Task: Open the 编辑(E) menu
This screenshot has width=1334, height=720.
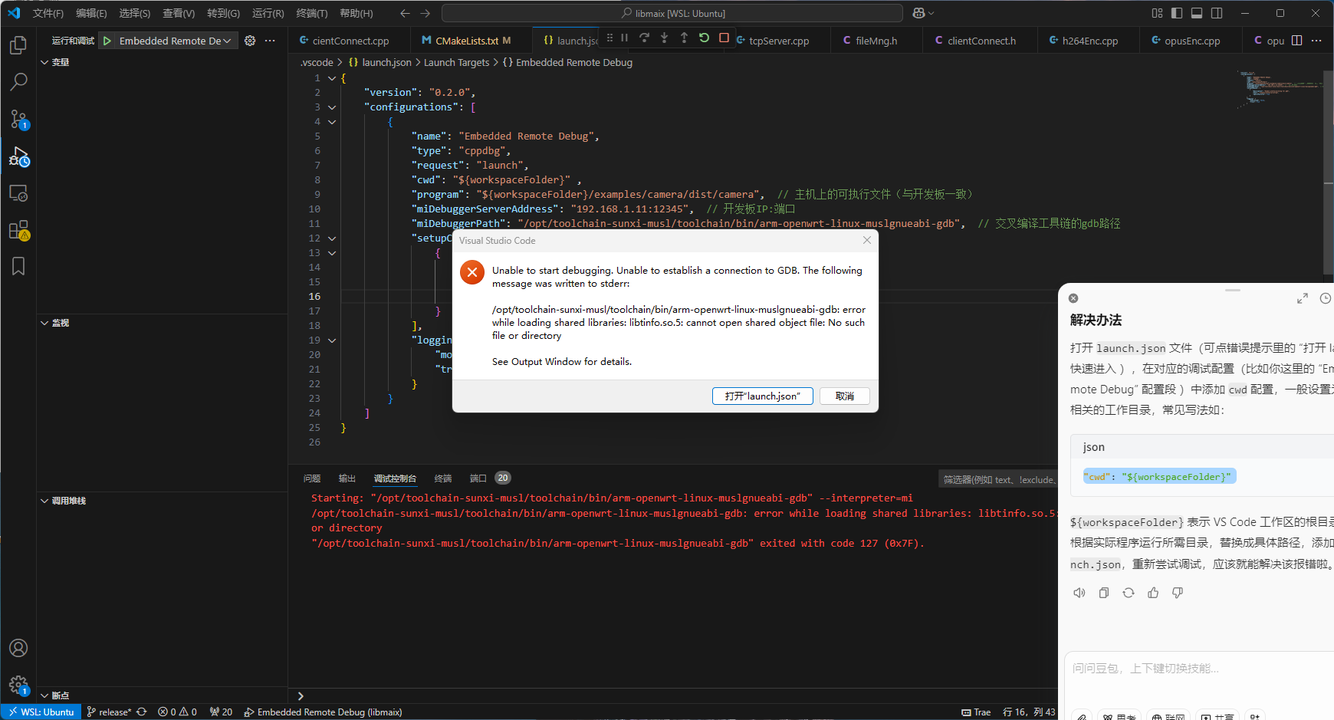Action: click(x=91, y=13)
